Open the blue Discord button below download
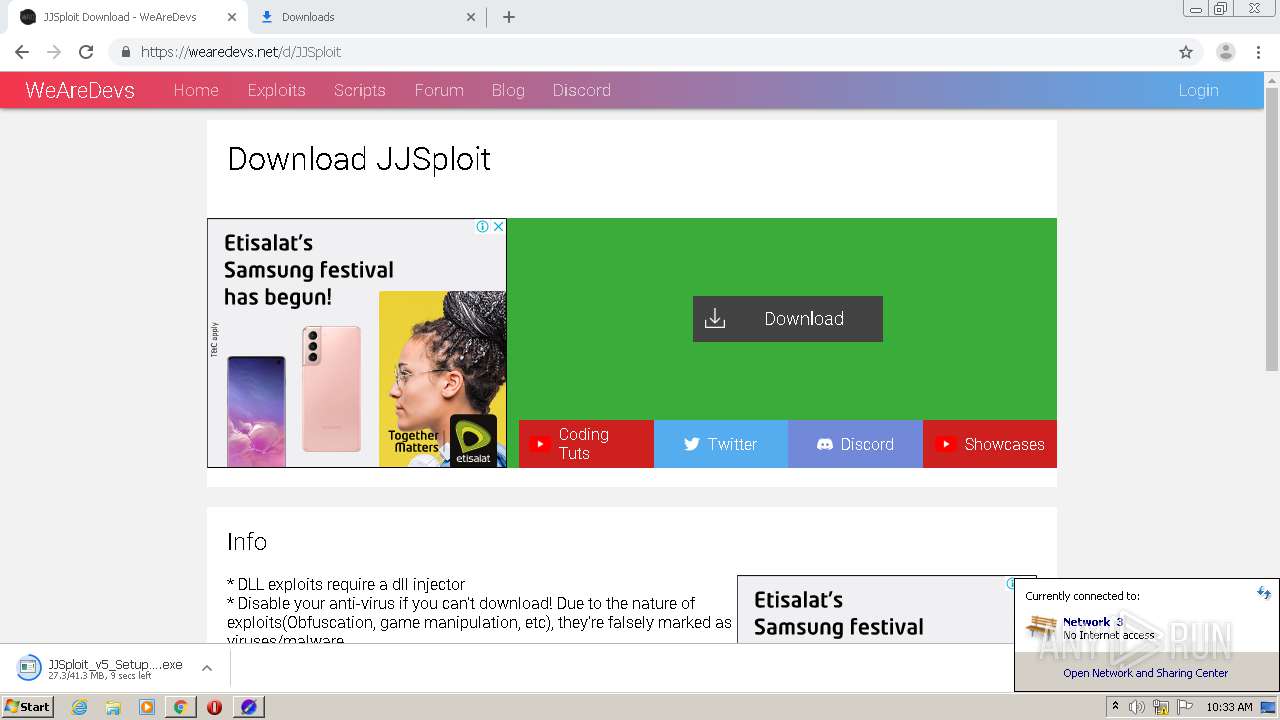This screenshot has width=1280, height=720. coord(855,444)
